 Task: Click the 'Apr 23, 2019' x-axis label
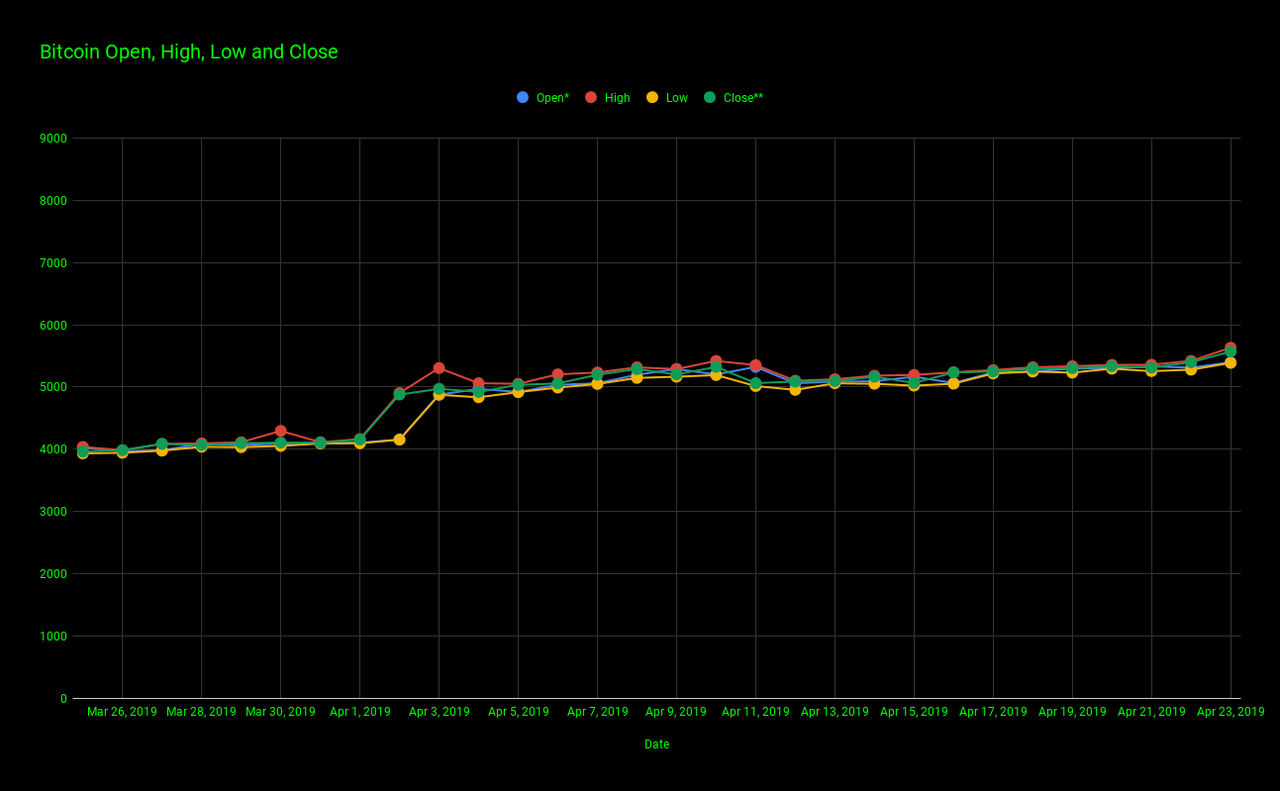click(x=1230, y=712)
